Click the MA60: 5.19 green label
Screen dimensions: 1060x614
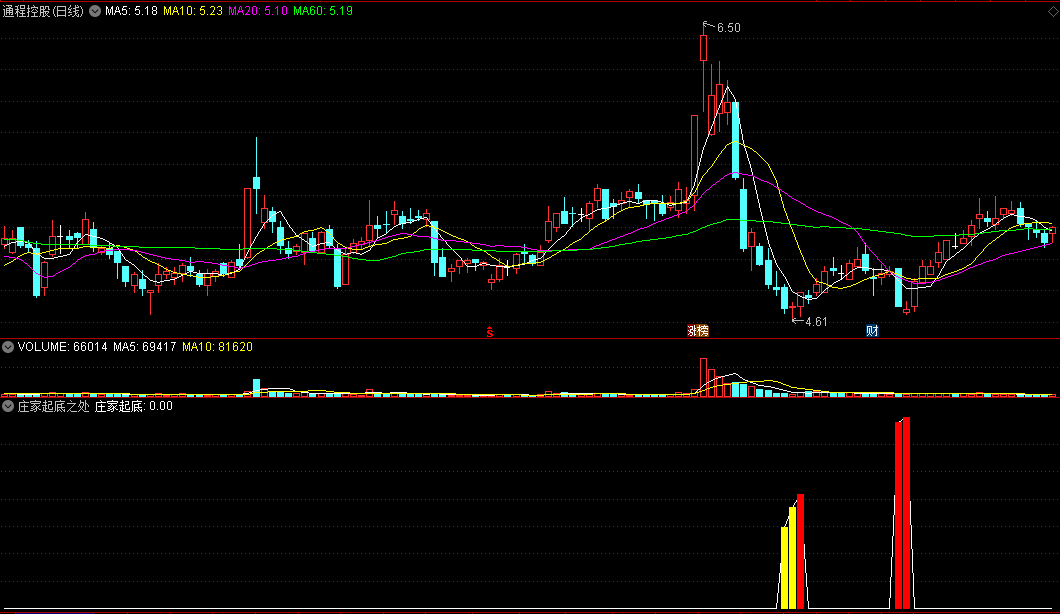click(323, 11)
